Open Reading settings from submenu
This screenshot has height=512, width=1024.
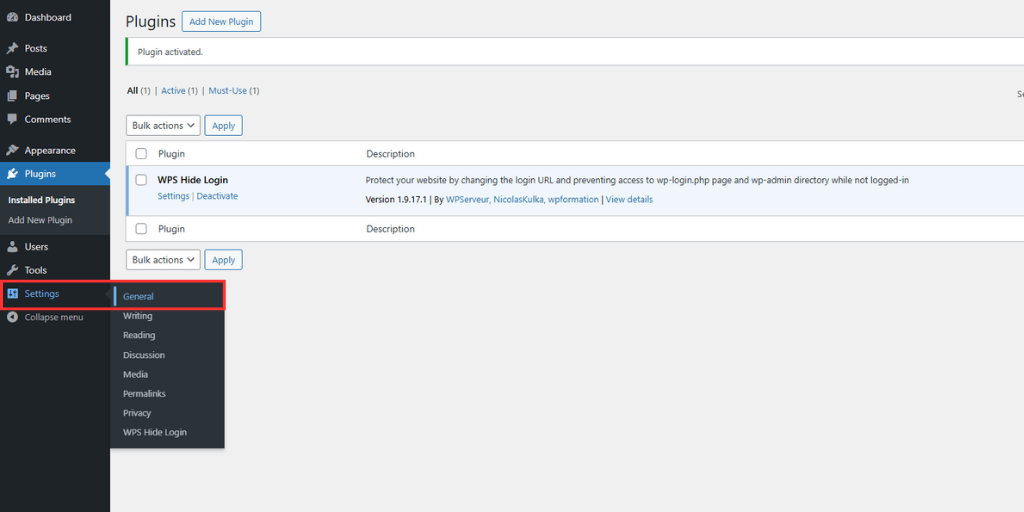click(139, 335)
